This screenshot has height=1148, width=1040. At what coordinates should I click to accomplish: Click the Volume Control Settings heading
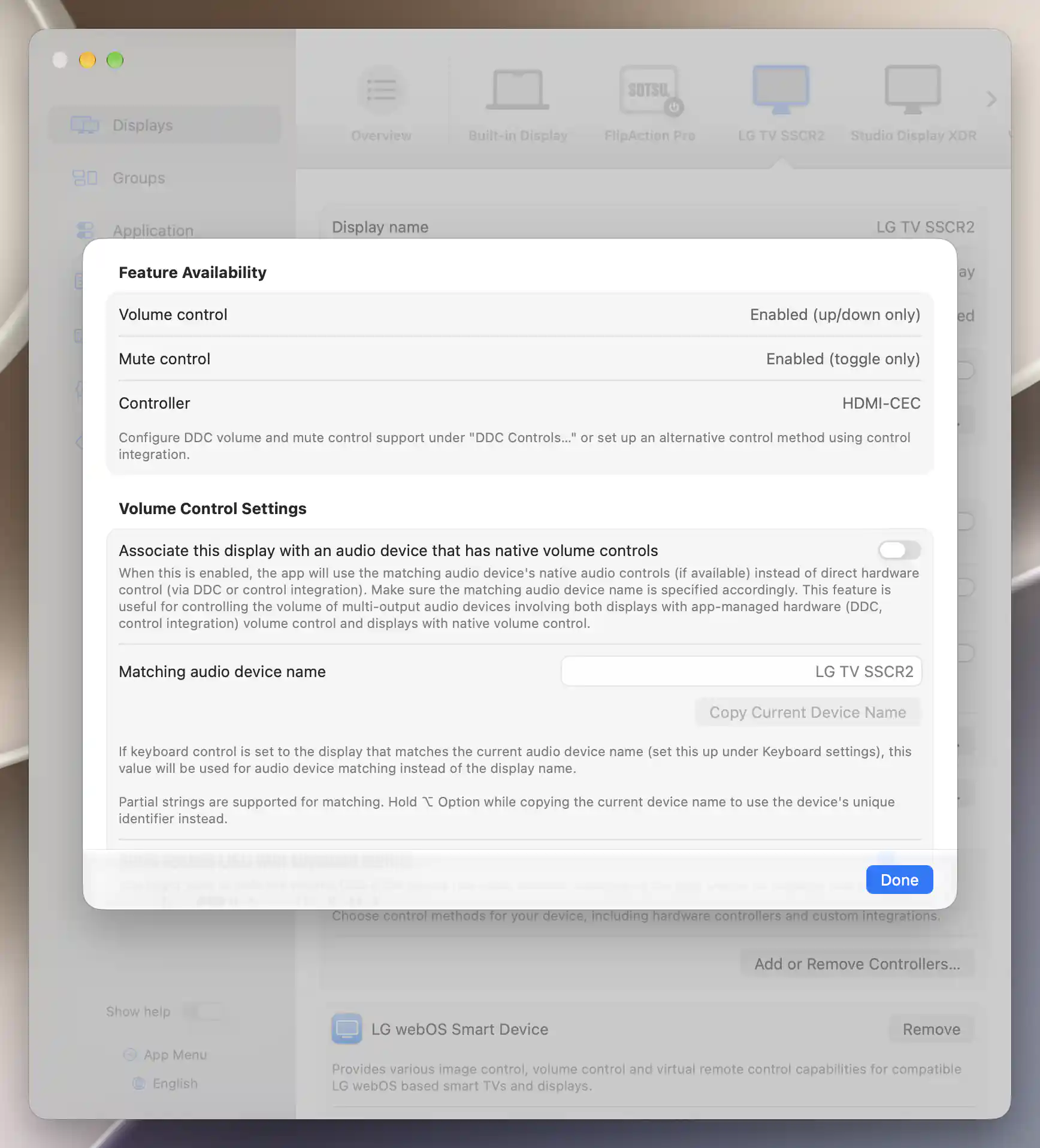click(213, 508)
